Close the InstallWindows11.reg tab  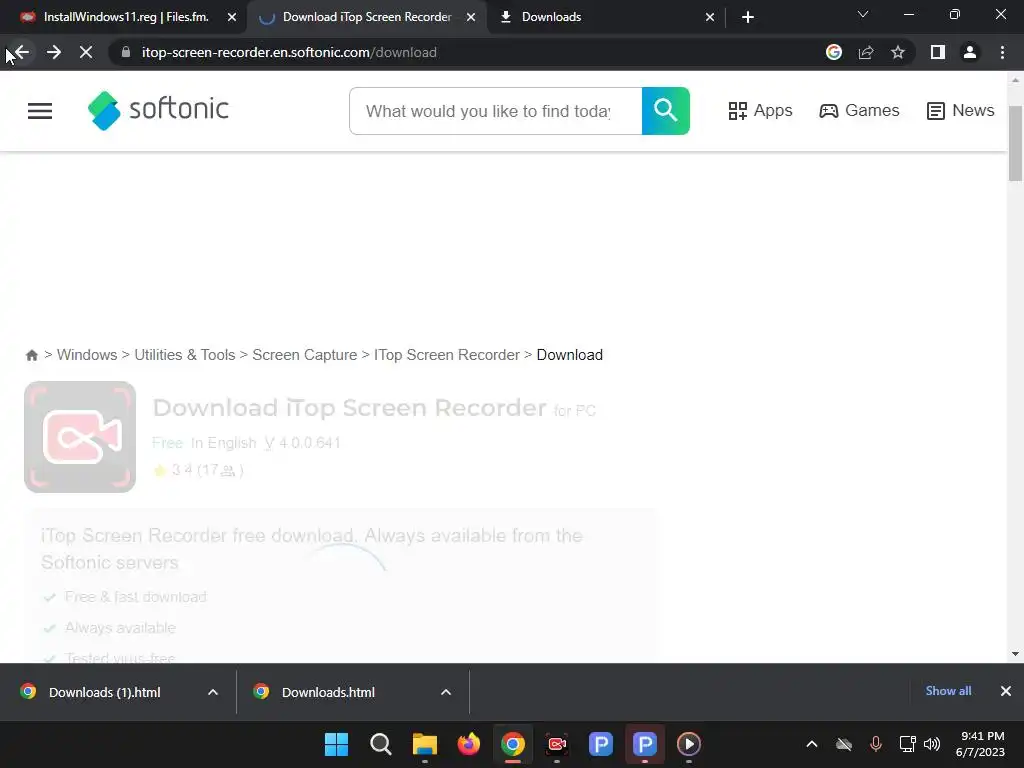click(232, 18)
